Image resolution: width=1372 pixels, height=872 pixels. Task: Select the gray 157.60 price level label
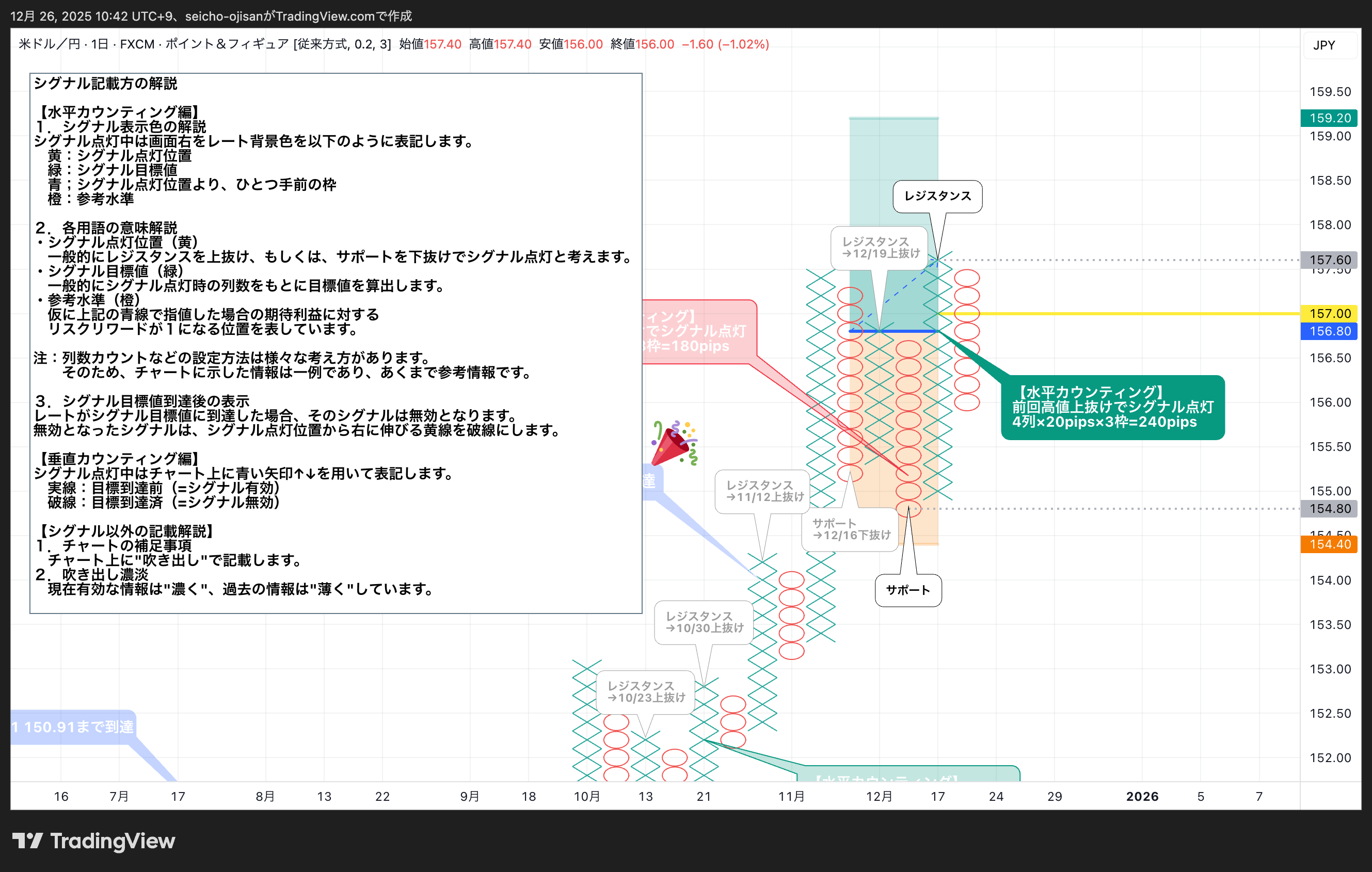1329,259
